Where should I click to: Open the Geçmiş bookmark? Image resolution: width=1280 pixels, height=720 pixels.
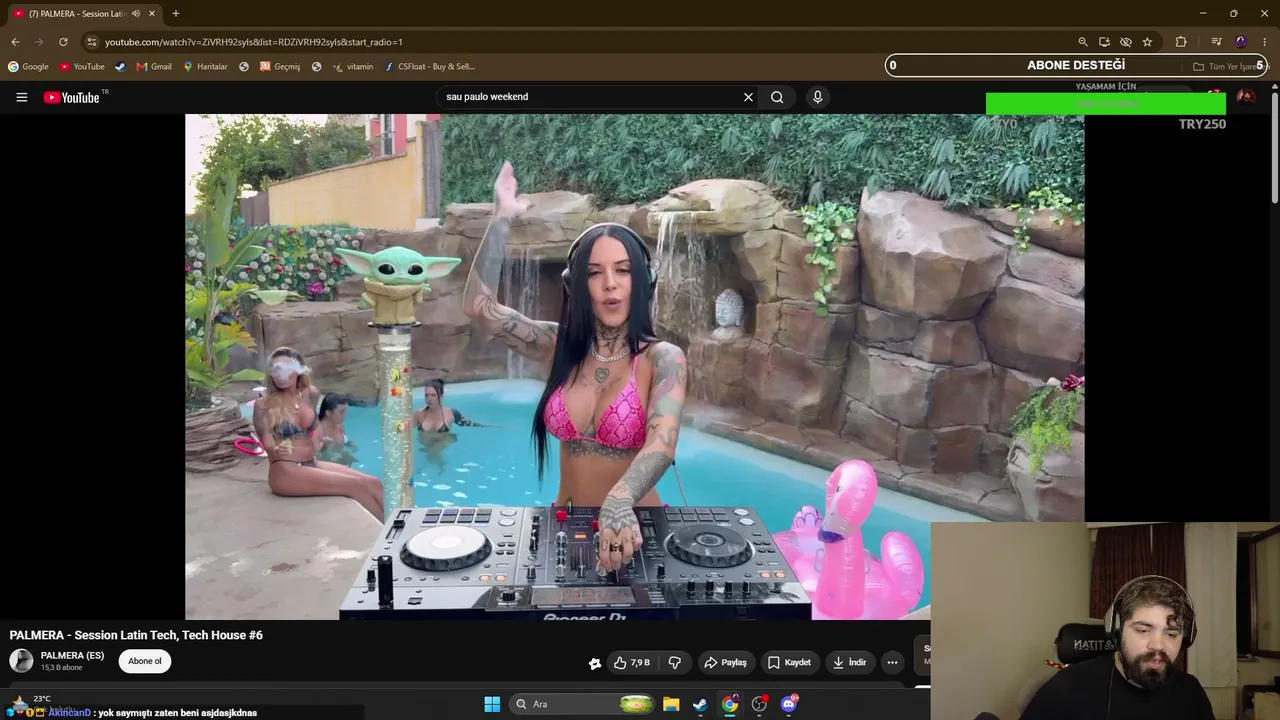(x=280, y=67)
